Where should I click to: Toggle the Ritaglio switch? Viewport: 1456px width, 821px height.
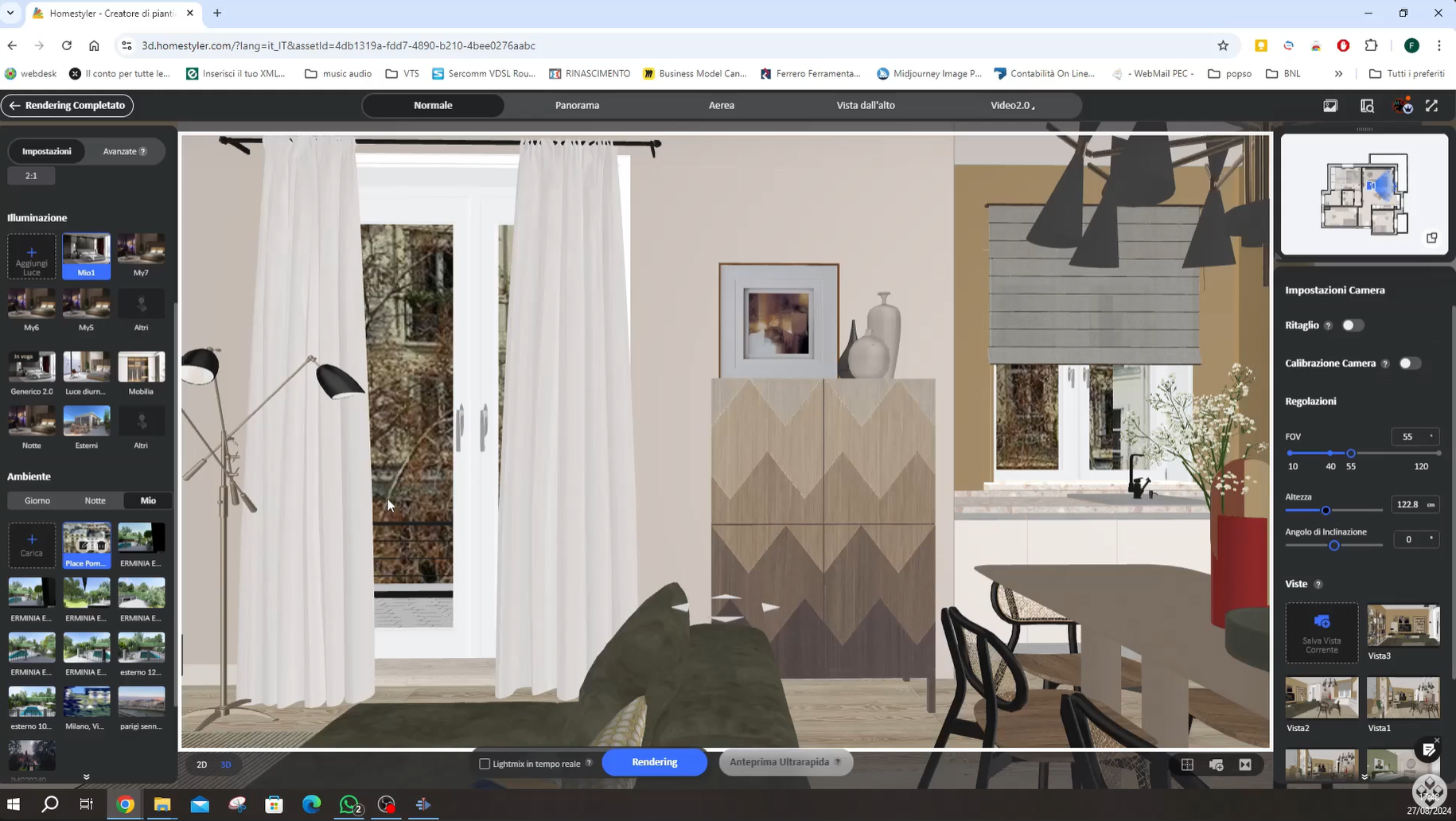(1353, 325)
